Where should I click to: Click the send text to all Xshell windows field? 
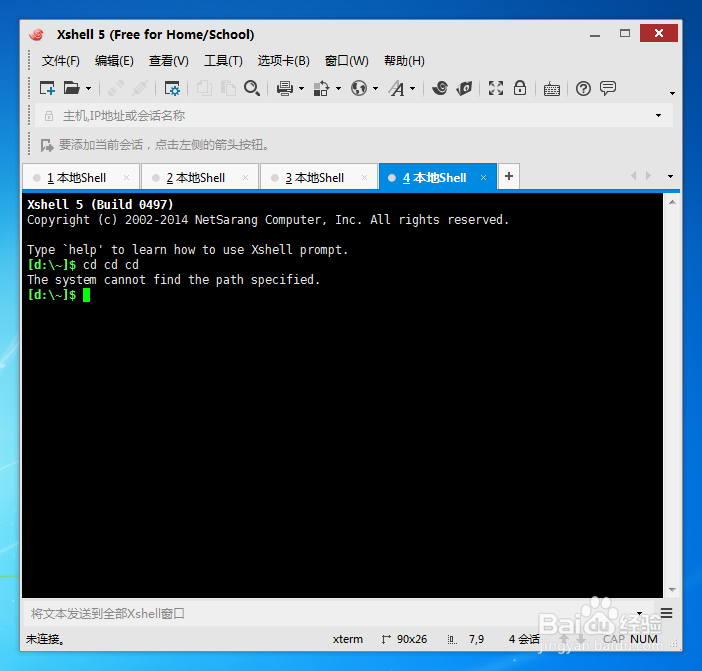click(329, 614)
